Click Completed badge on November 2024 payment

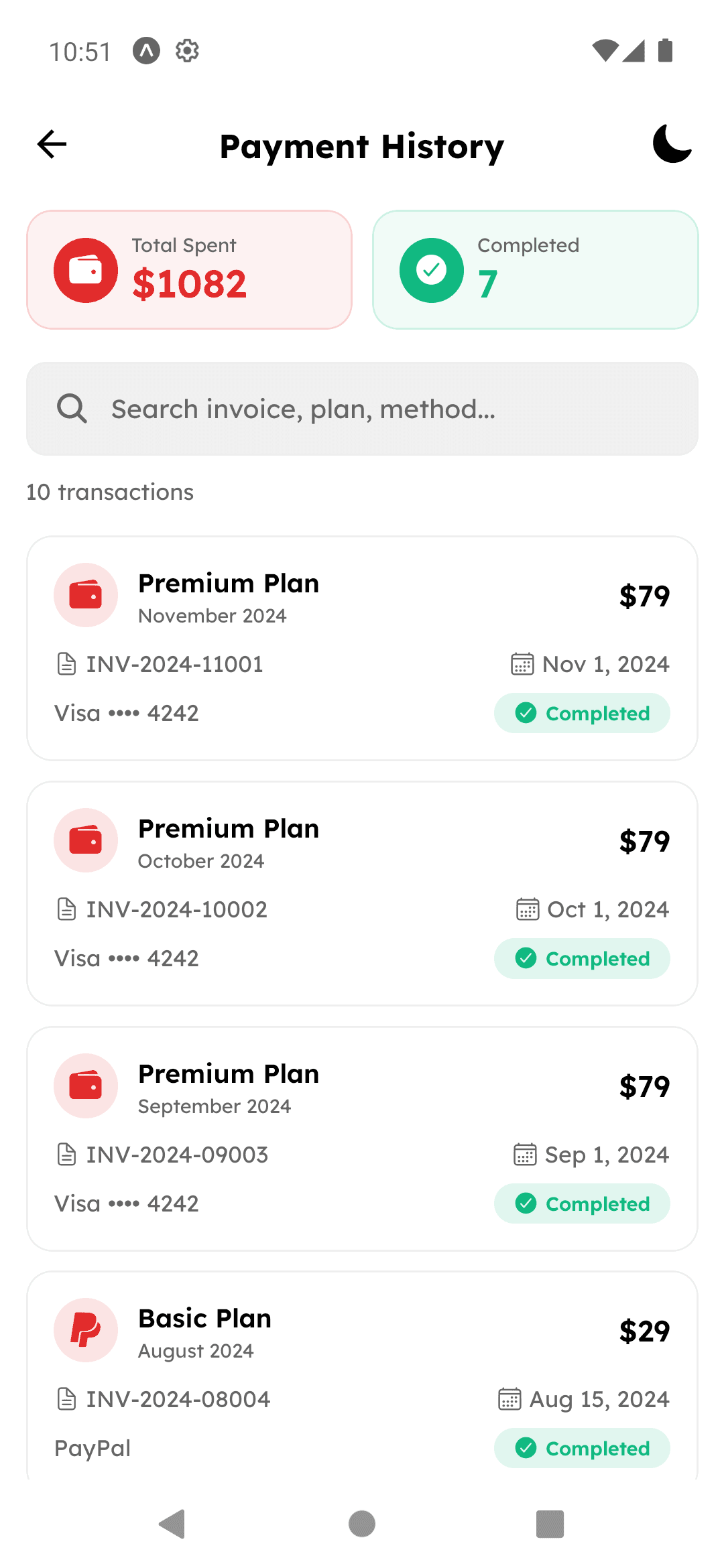tap(582, 713)
